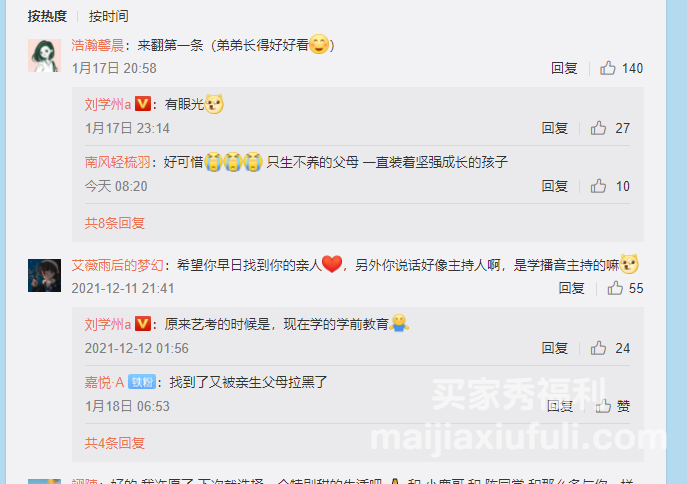Reply to 刘学州a's 2021-12-12 comment

tap(555, 348)
